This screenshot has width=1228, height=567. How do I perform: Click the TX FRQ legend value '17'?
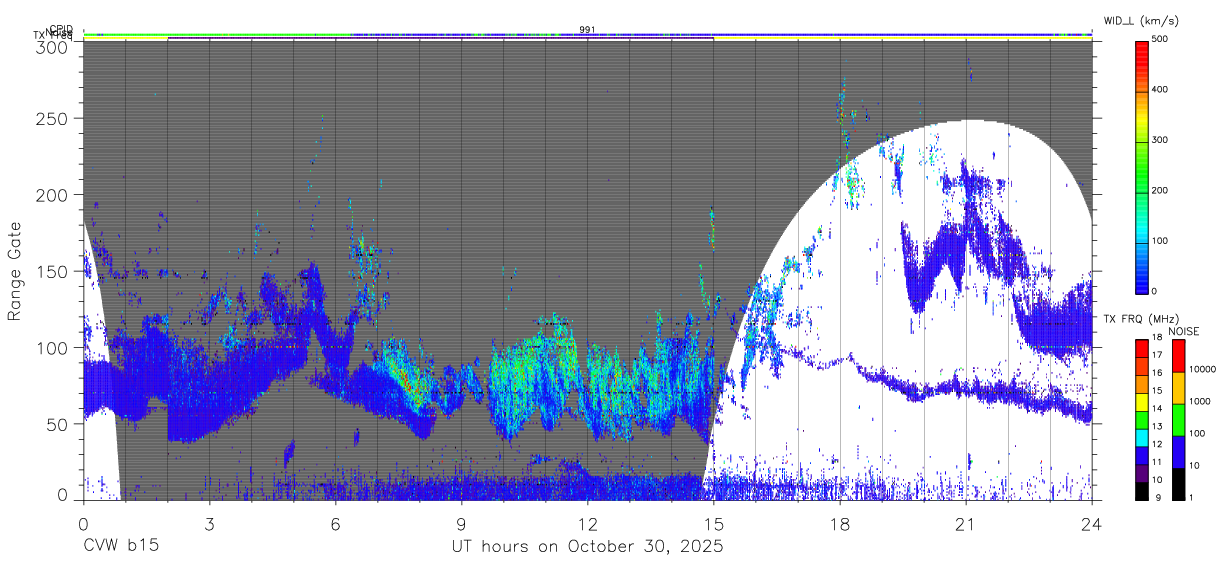1157,355
